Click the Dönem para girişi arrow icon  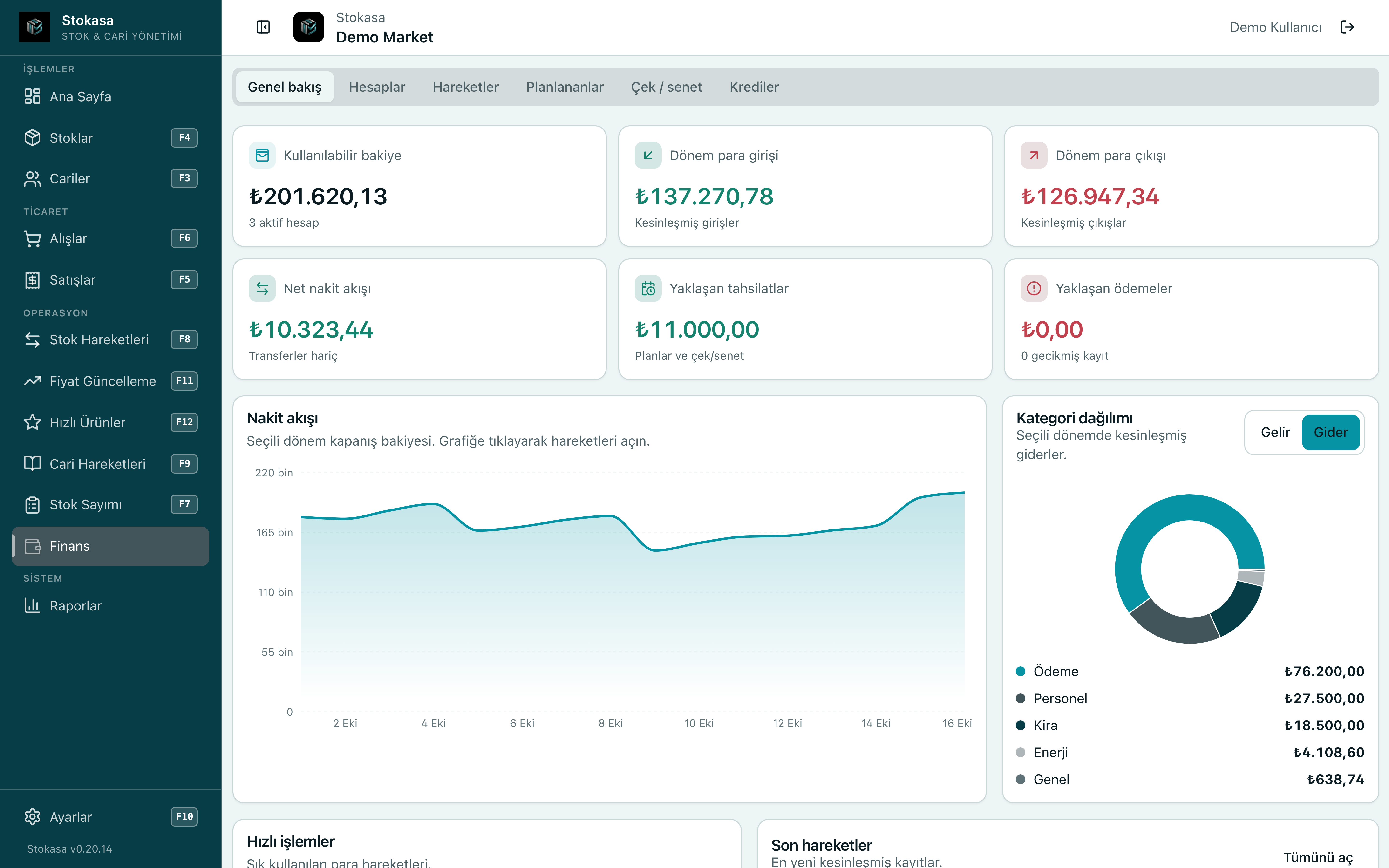[648, 155]
